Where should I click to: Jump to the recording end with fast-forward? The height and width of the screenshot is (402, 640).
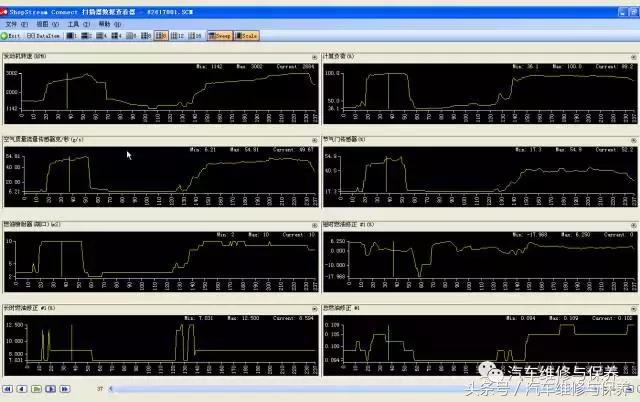click(65, 389)
